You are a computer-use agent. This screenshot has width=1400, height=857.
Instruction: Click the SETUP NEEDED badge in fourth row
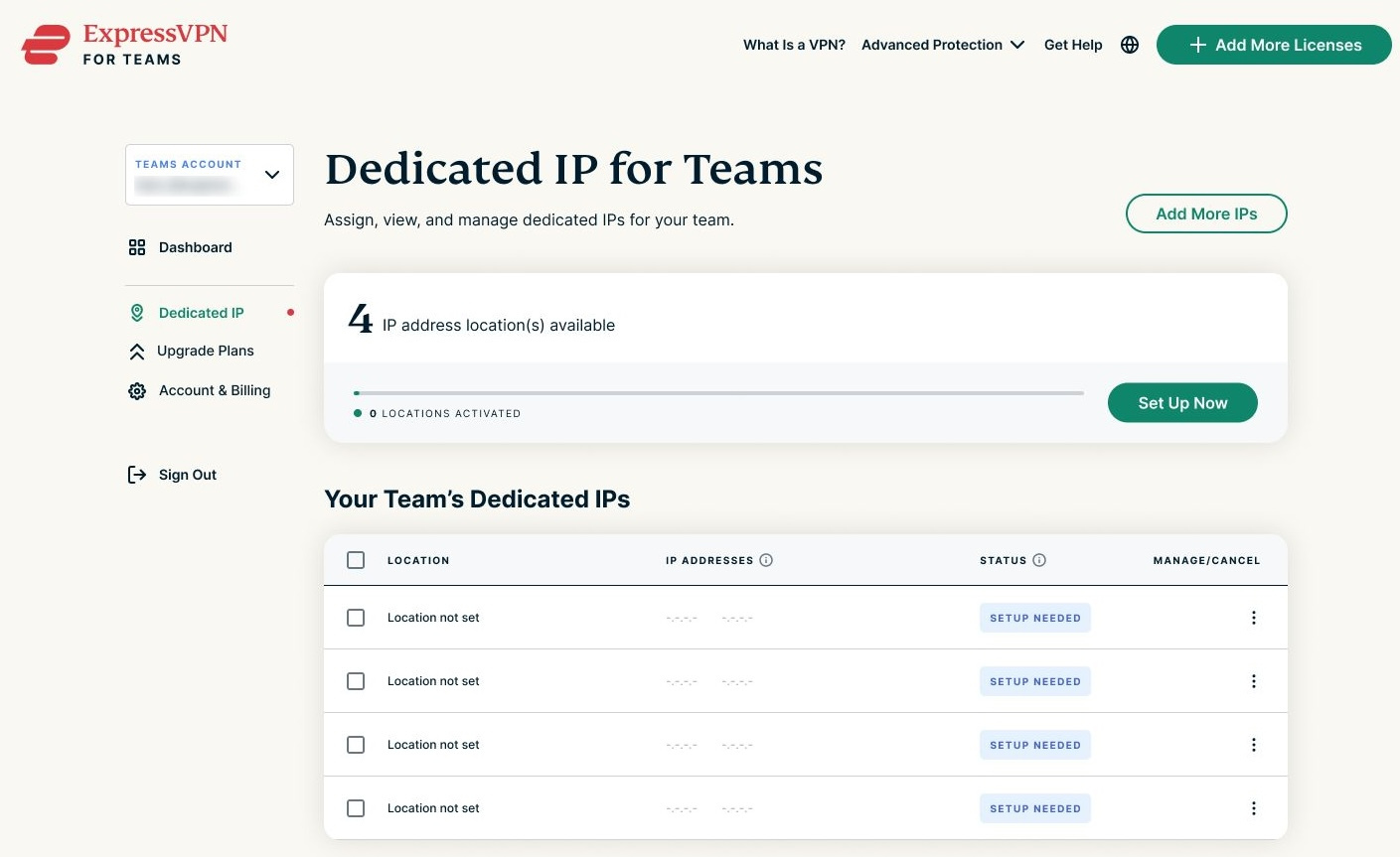pos(1035,808)
